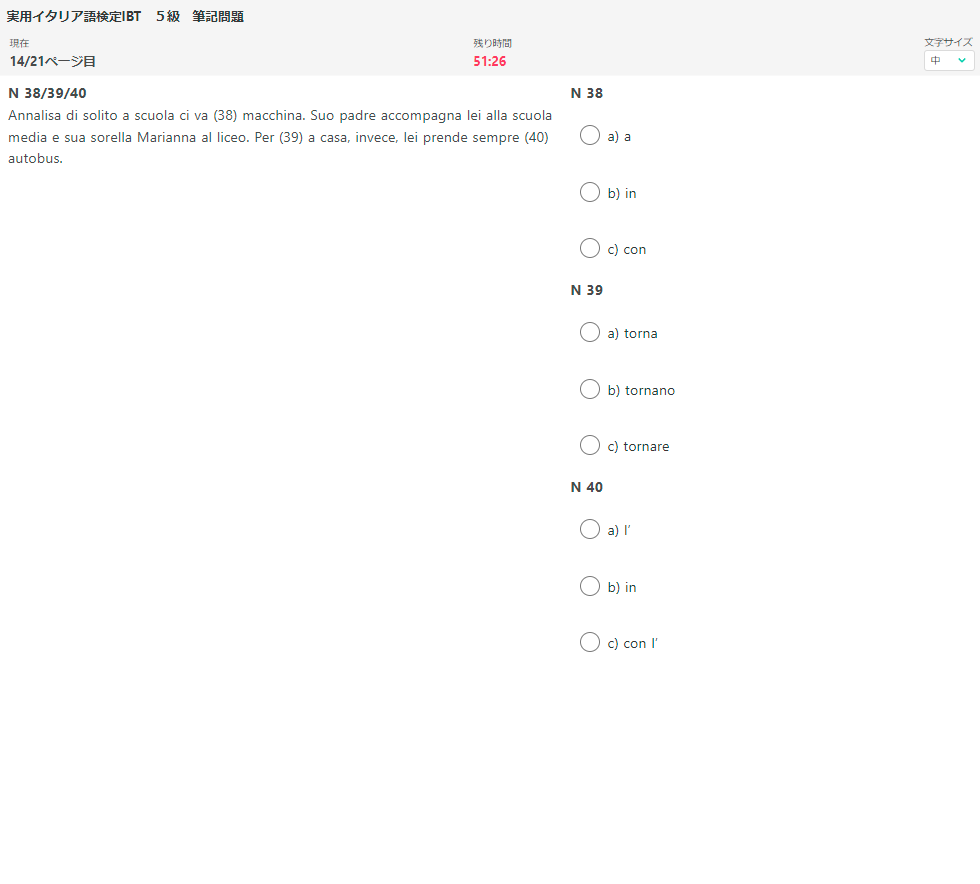The height and width of the screenshot is (884, 980).
Task: Open the 文字サイズ font size dropdown
Action: point(949,61)
